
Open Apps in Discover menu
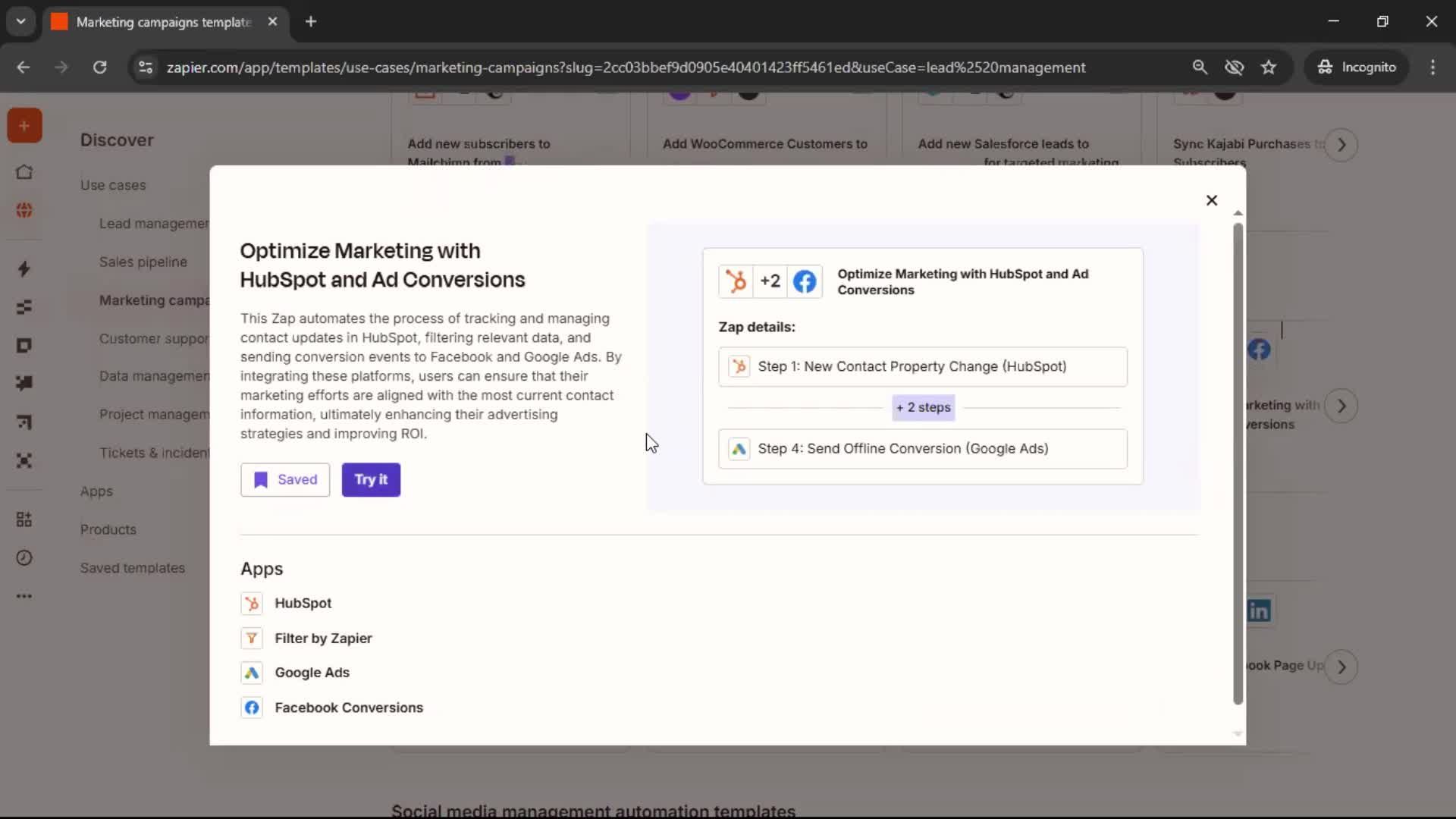tap(96, 491)
